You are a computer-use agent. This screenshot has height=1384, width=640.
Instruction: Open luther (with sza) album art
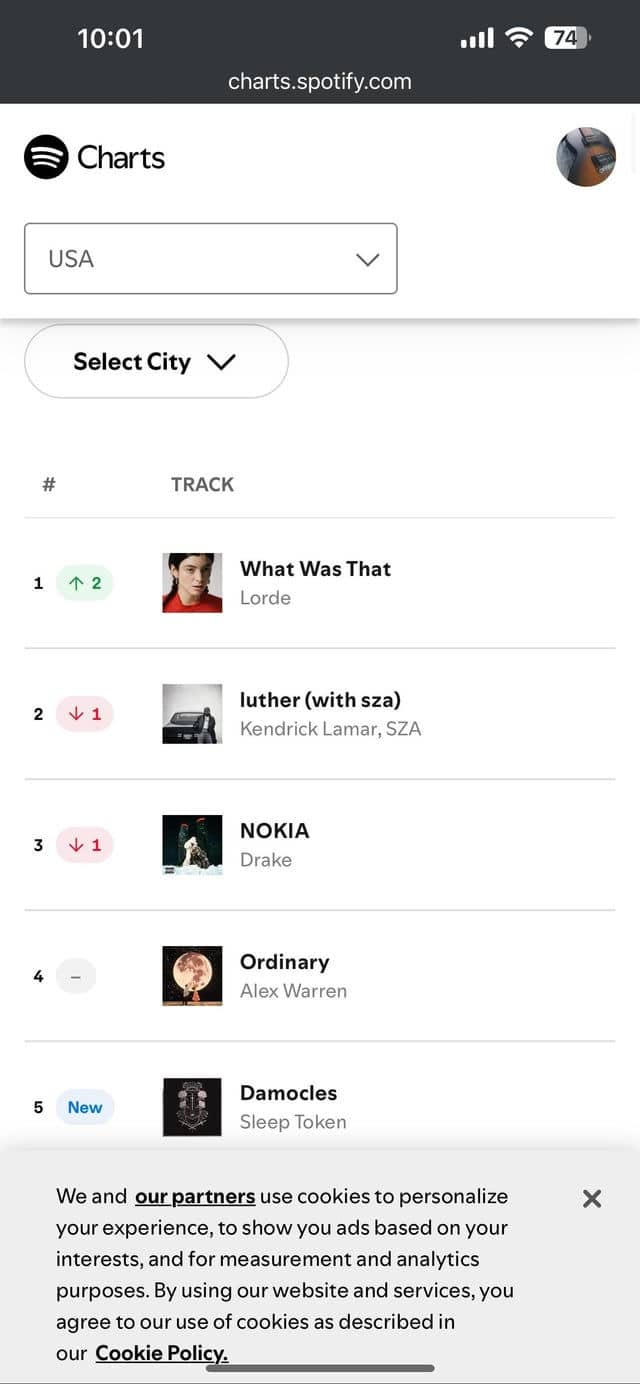click(x=192, y=714)
